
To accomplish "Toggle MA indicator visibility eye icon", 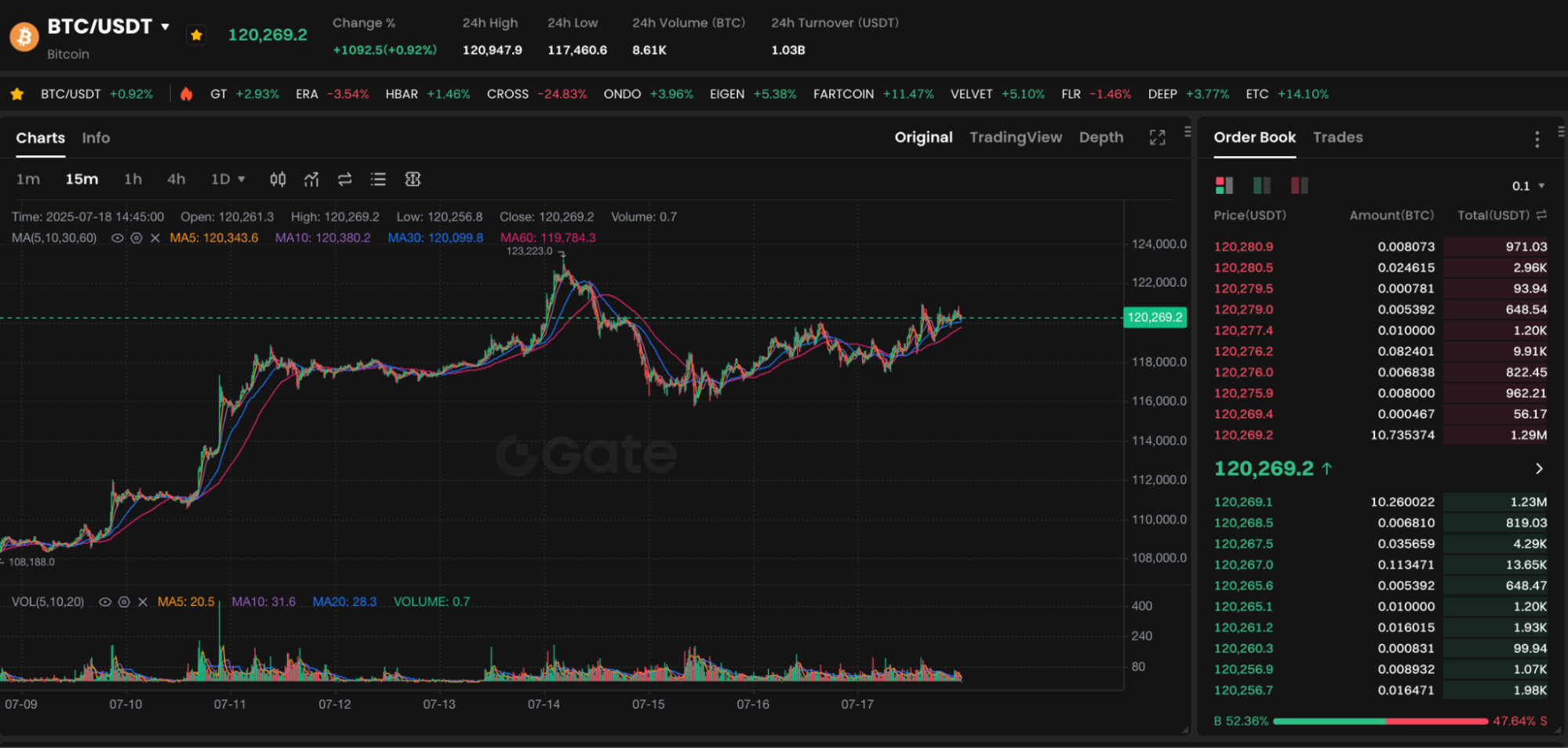I will (x=118, y=238).
